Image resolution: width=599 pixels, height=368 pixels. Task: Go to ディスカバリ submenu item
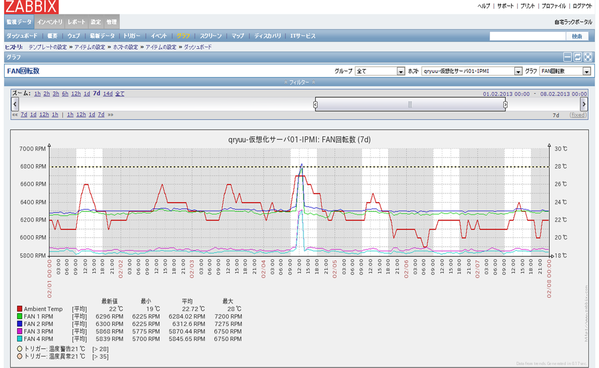coord(268,36)
